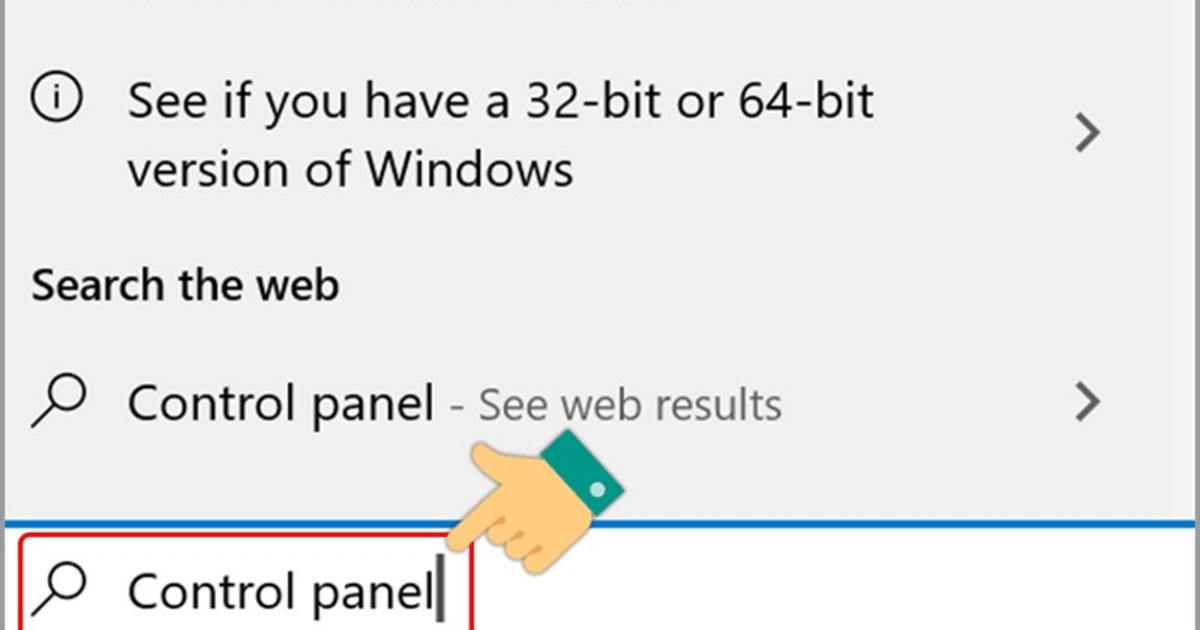Click the info icon beside the Windows version suggestion

pos(57,97)
